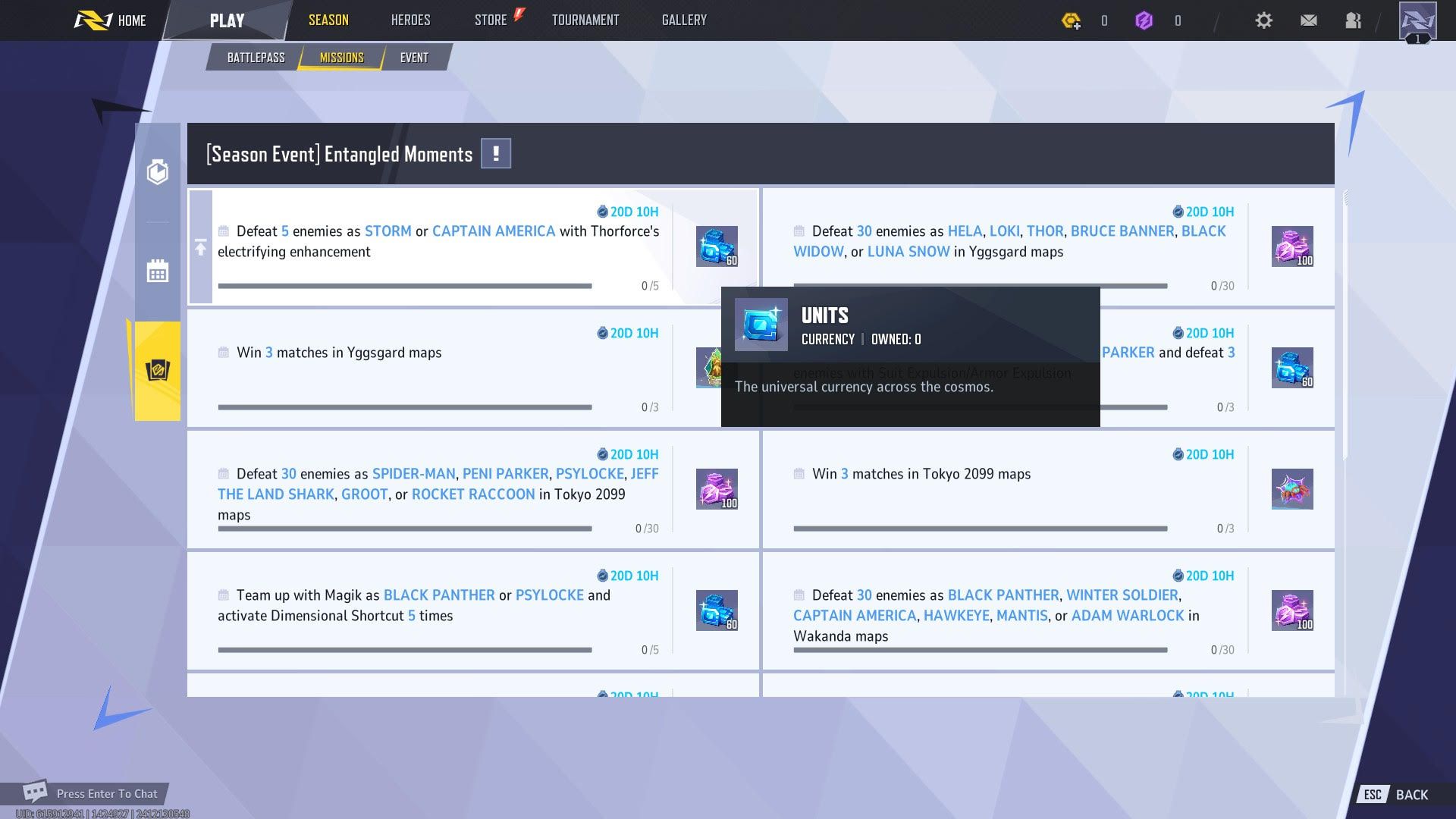Select the Season calendar sidebar icon
This screenshot has width=1456, height=819.
(157, 270)
